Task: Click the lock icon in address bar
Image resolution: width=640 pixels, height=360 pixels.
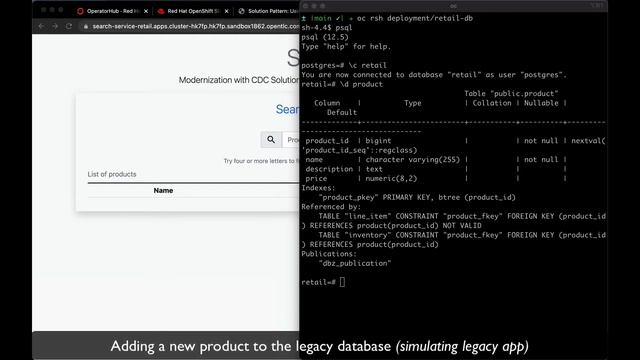Action: coord(85,27)
